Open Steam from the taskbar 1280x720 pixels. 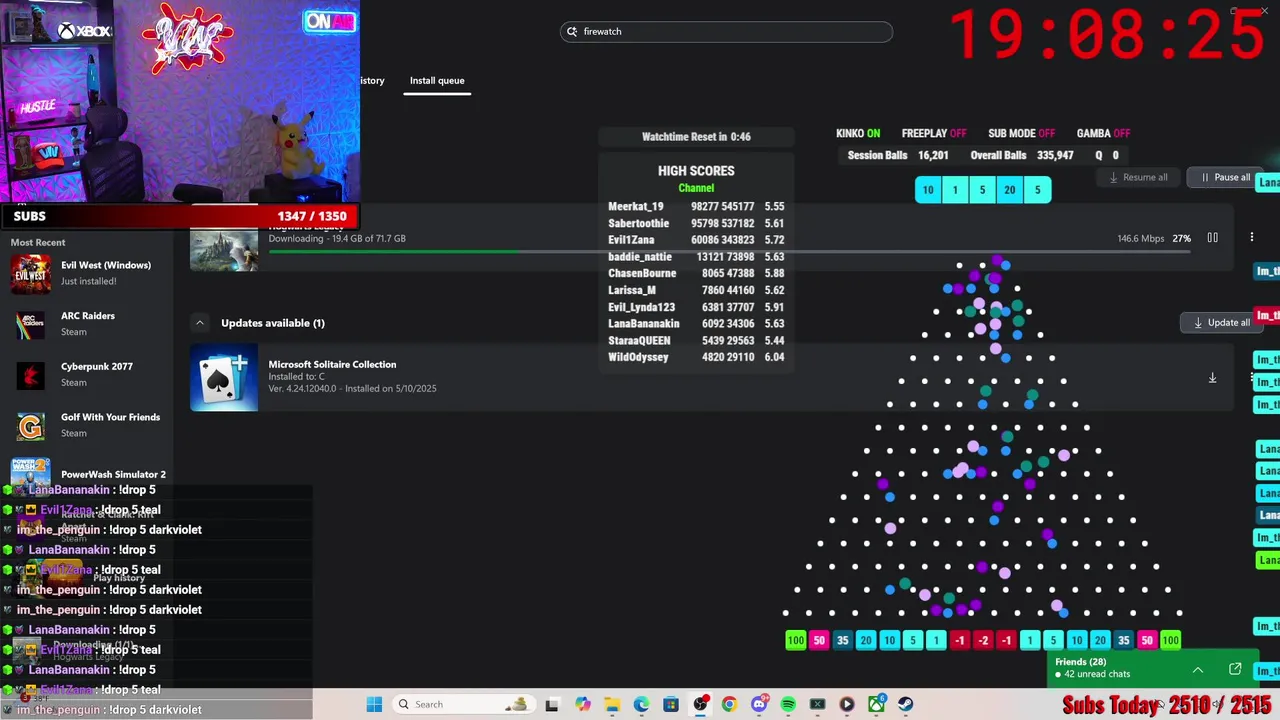coord(905,704)
